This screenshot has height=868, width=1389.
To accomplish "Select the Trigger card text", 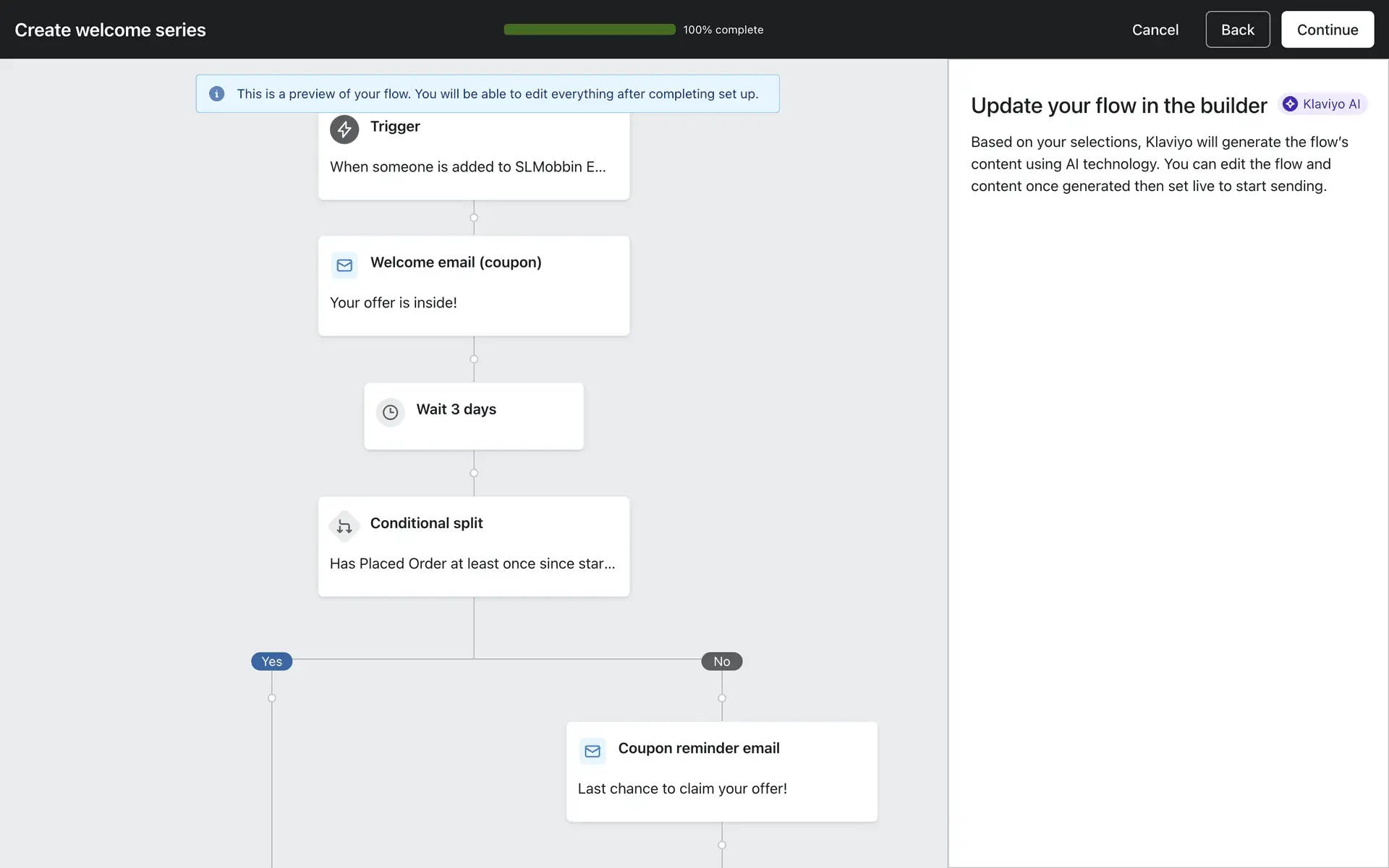I will coord(467,167).
